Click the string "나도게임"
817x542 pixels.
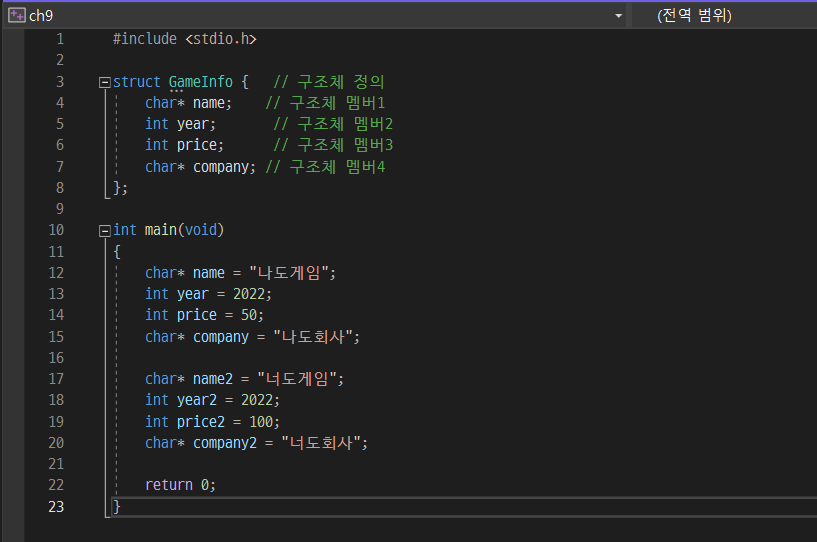point(289,273)
